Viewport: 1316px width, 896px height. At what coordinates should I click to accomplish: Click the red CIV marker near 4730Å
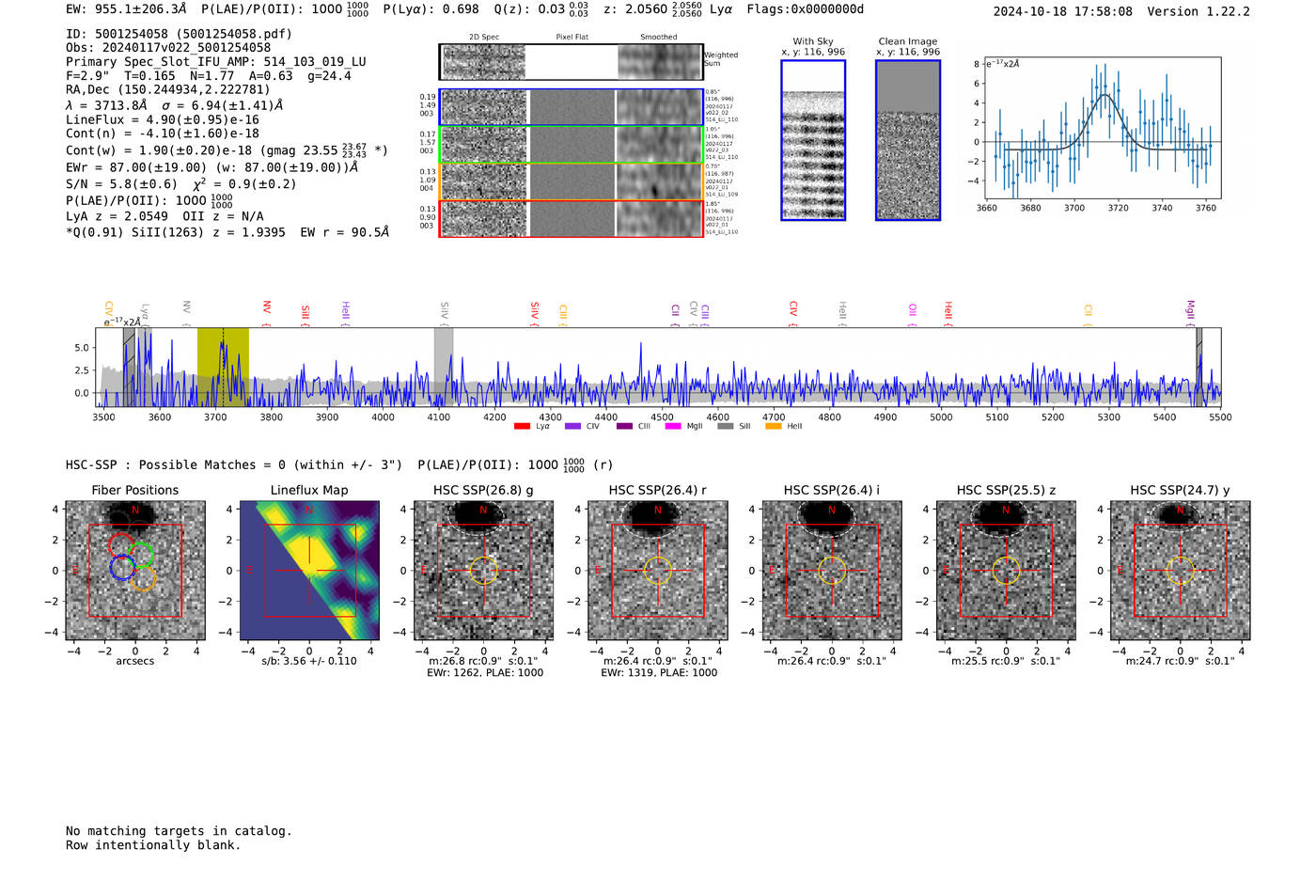click(793, 314)
